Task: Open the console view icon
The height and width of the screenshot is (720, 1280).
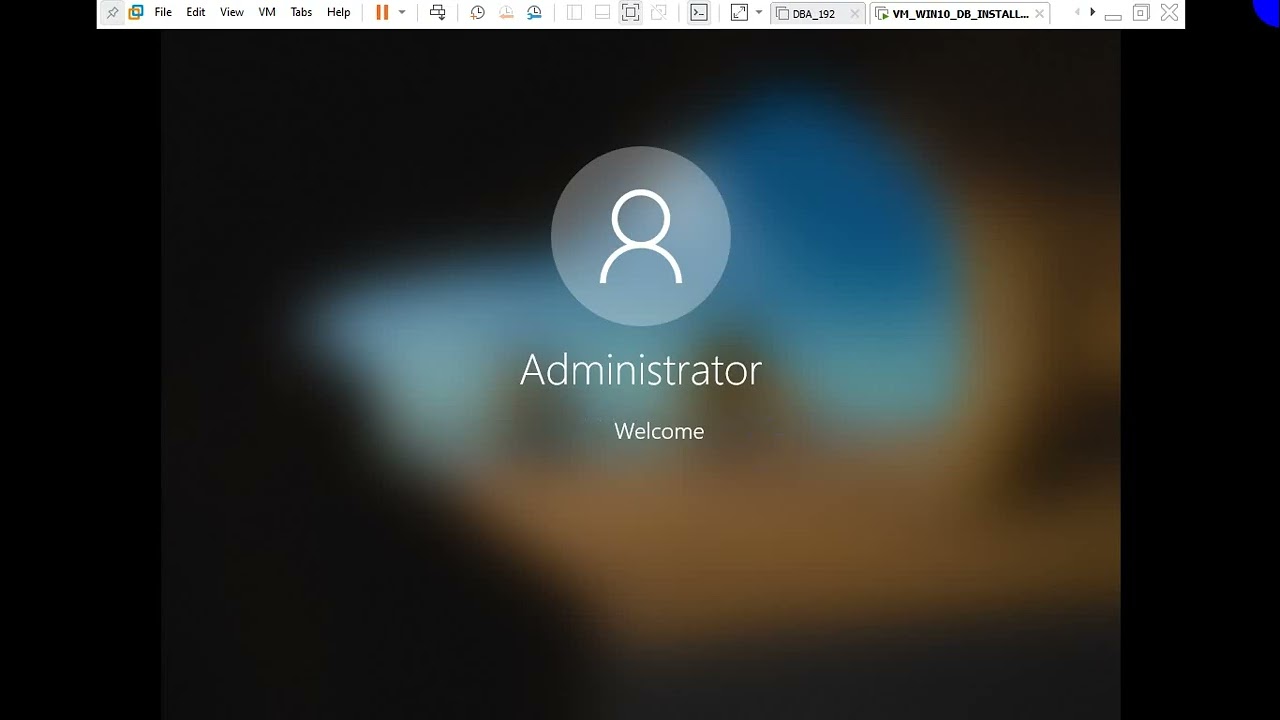Action: pos(699,13)
